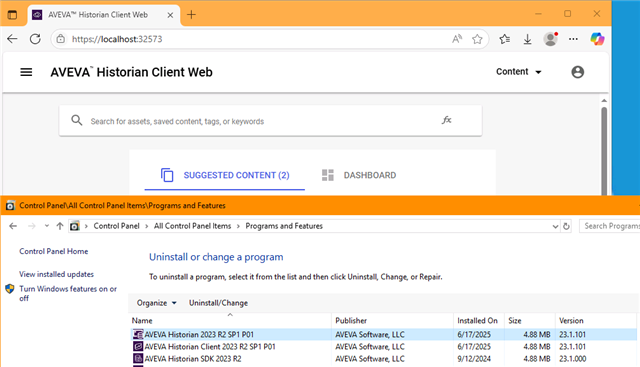The image size is (640, 367).
Task: Switch to the Dashboard tab
Action: 358,175
